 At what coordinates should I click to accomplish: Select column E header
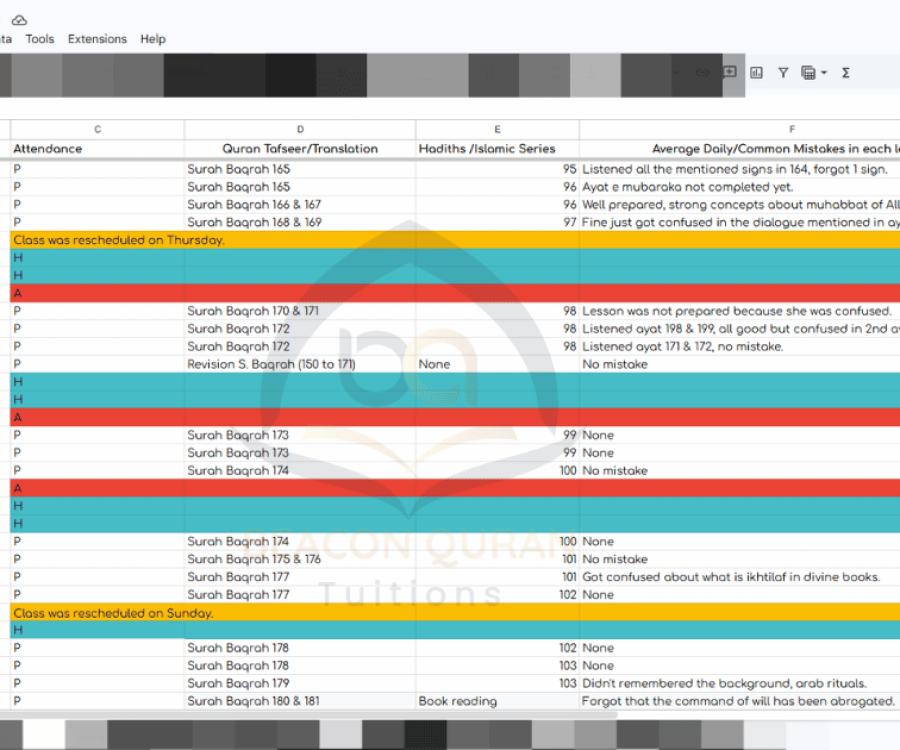tap(497, 129)
